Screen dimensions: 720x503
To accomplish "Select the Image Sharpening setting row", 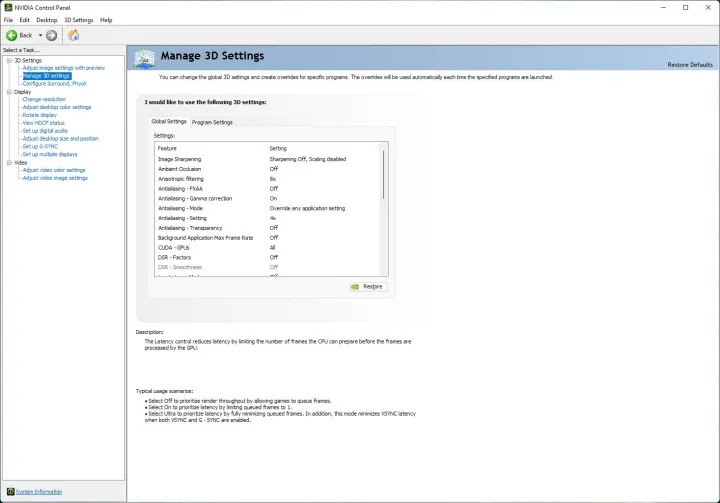I will 269,159.
